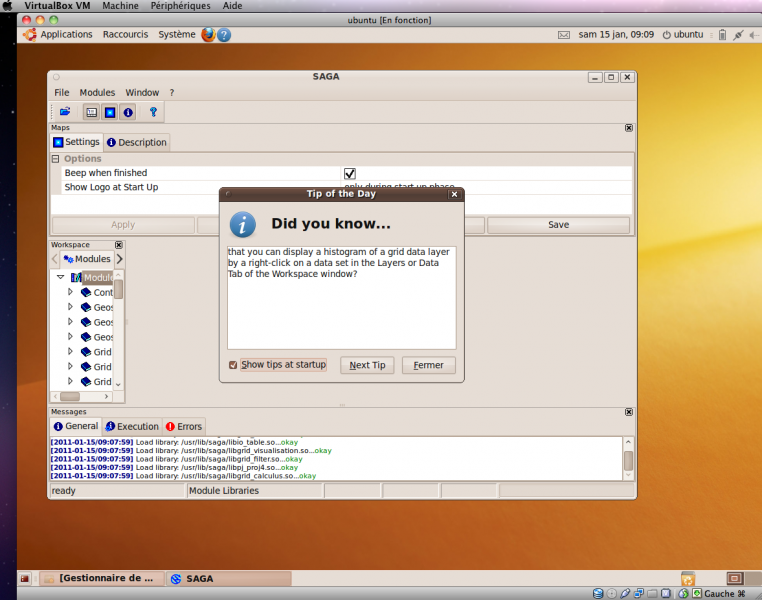Collapse the Options property group
Image resolution: width=762 pixels, height=600 pixels.
(56, 159)
